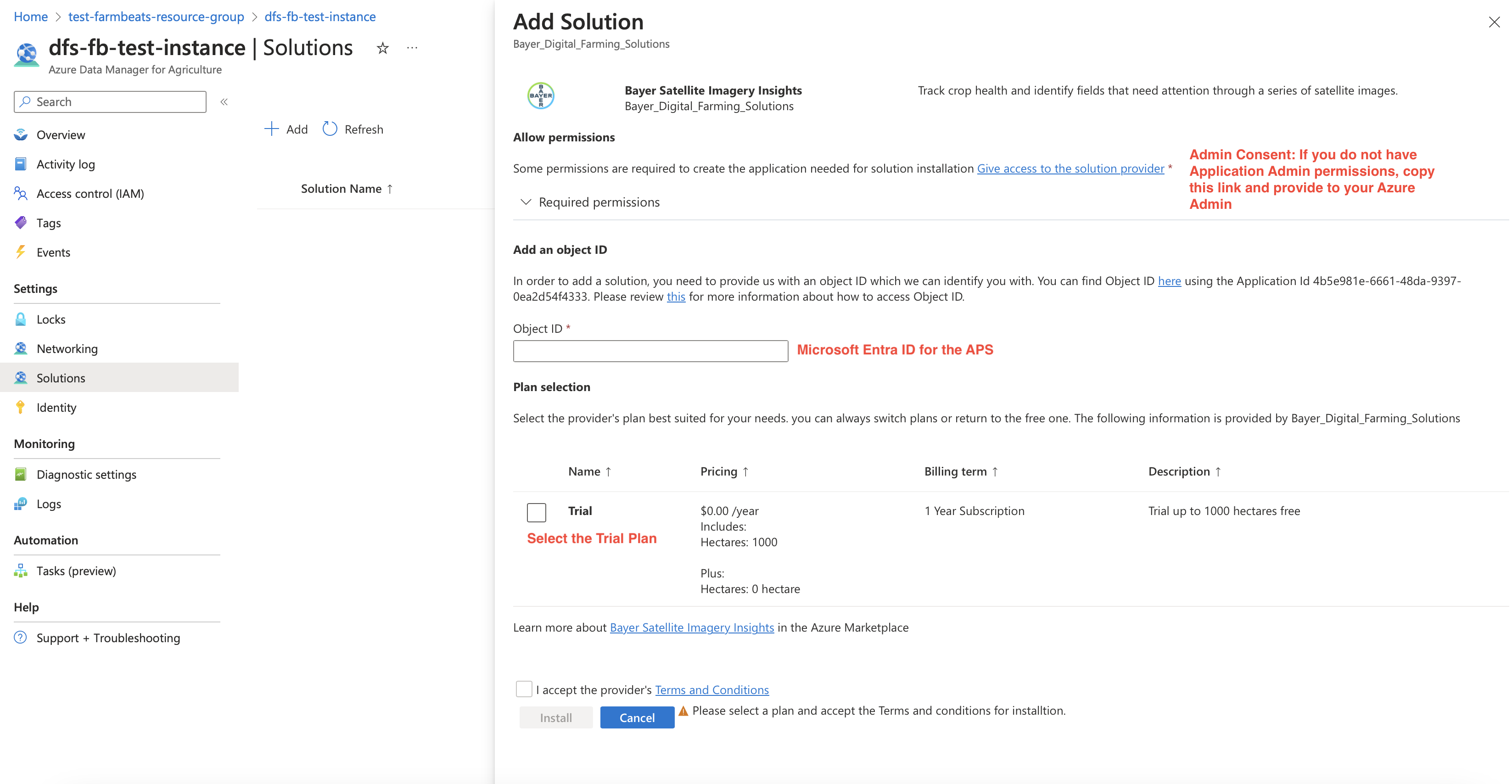Click 'Trial up to 1000 hectares free' description
Screen dimensions: 1512x784
coord(1224,511)
